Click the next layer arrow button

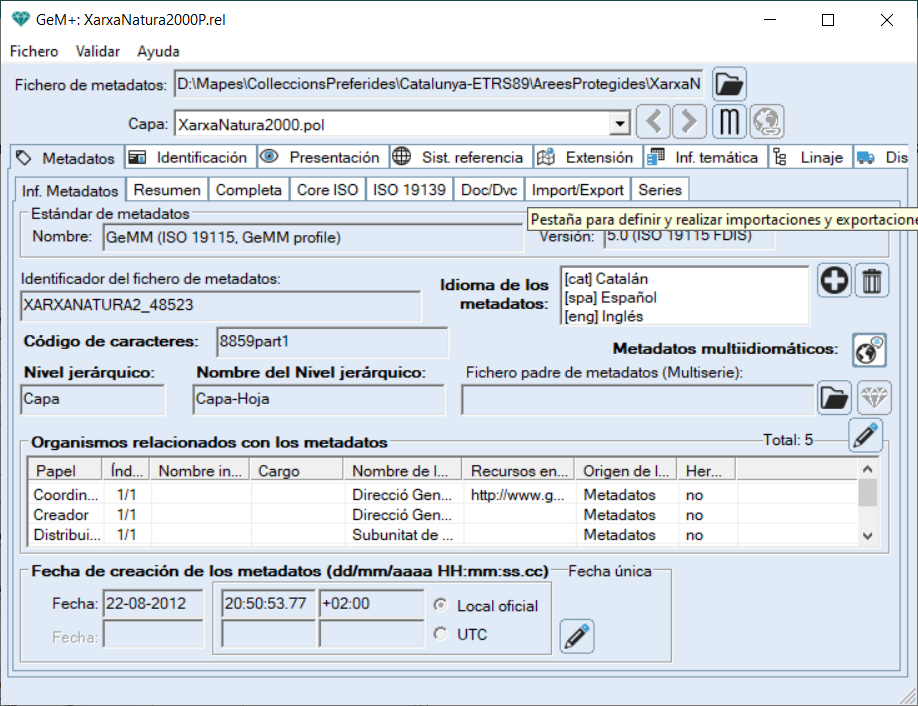click(x=689, y=123)
